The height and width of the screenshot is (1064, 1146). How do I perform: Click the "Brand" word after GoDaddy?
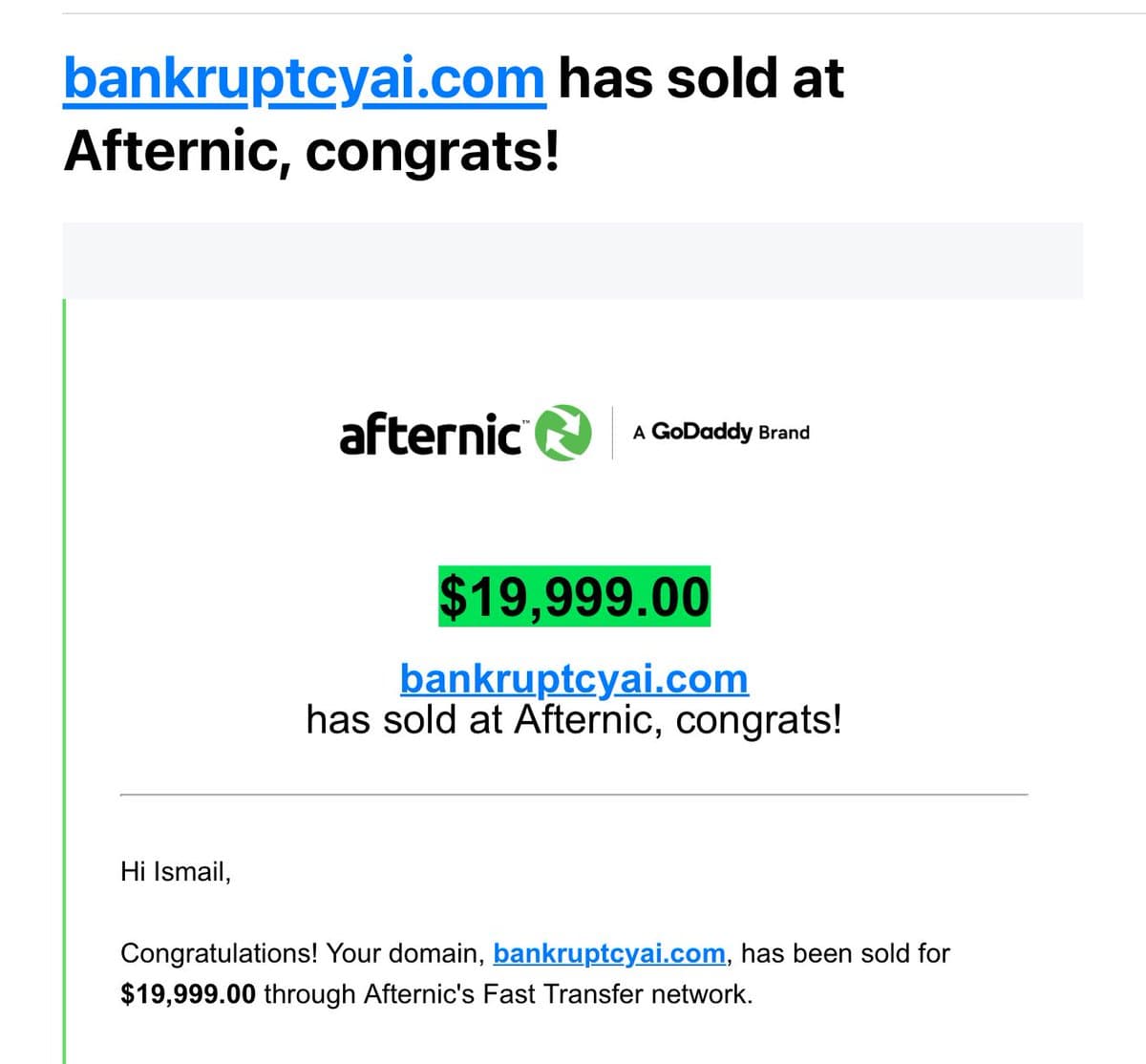[784, 433]
